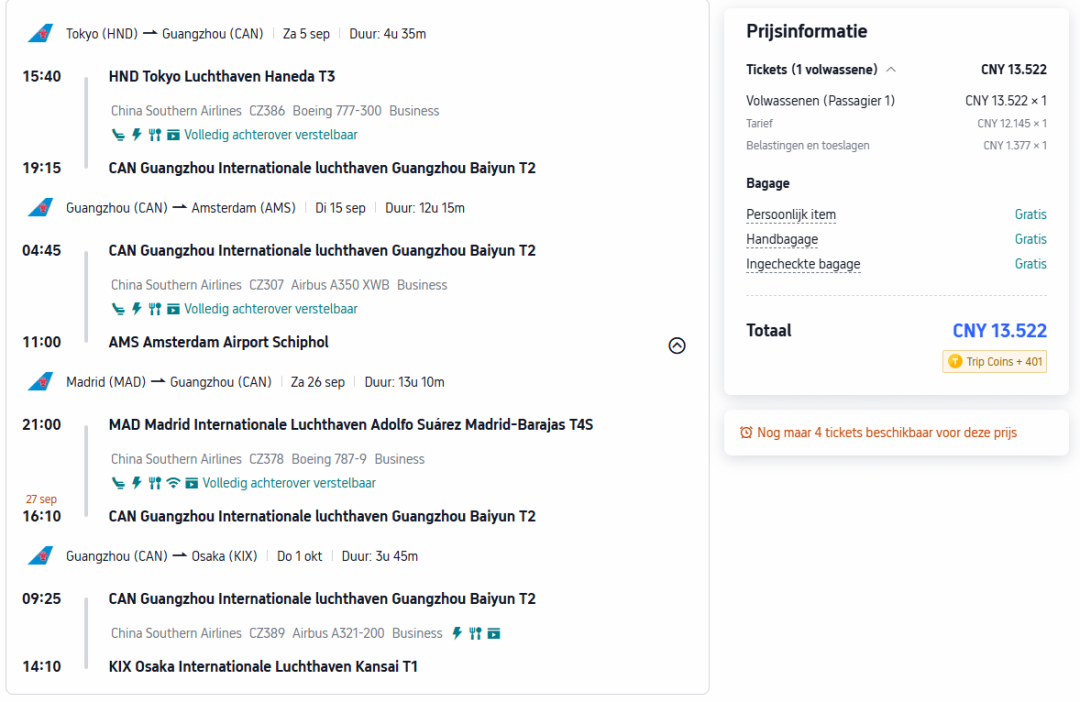This screenshot has width=1080, height=702.
Task: Click 'Volledig achterover verstelbaar' under flight CZ307
Action: click(x=271, y=309)
